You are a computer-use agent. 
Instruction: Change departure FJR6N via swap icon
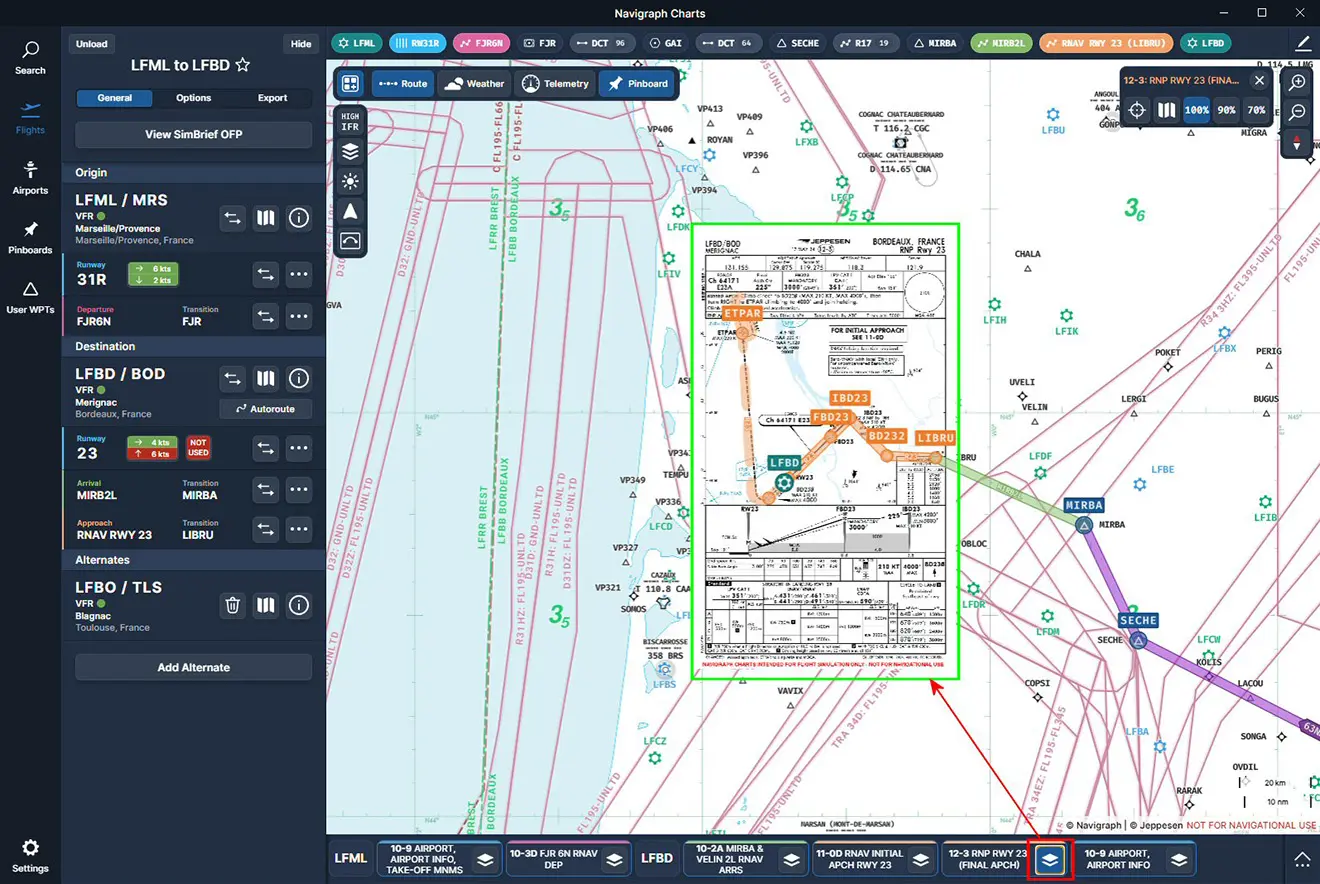pos(265,317)
